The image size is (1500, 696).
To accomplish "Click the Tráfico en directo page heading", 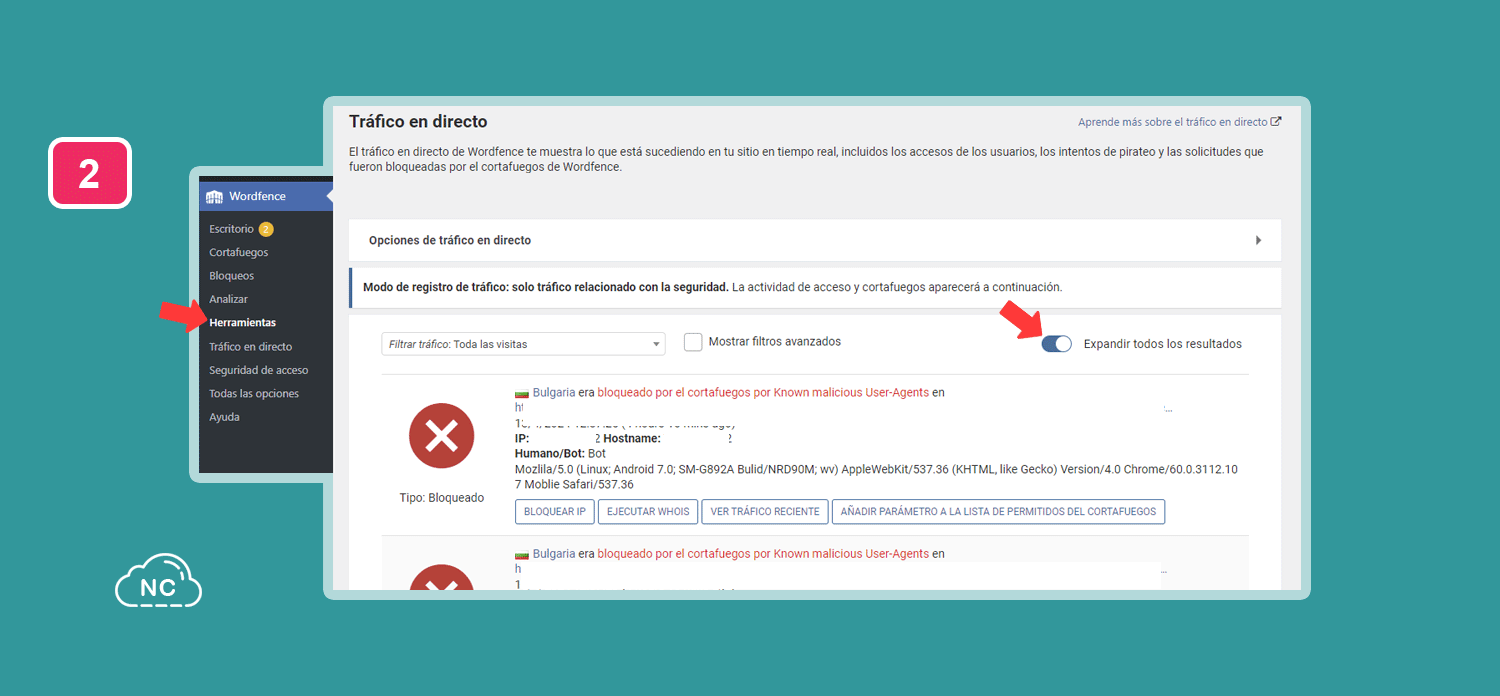I will (x=418, y=122).
